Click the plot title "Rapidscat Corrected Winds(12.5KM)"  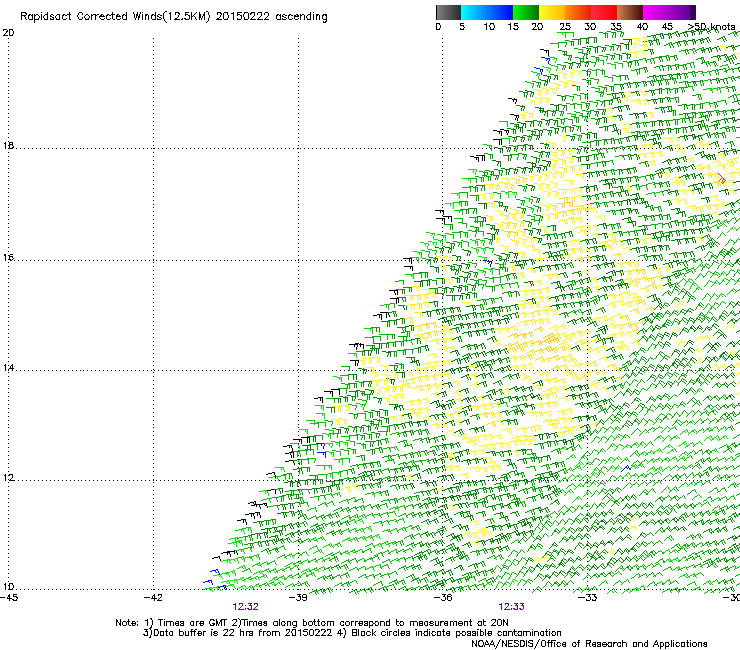[x=115, y=17]
